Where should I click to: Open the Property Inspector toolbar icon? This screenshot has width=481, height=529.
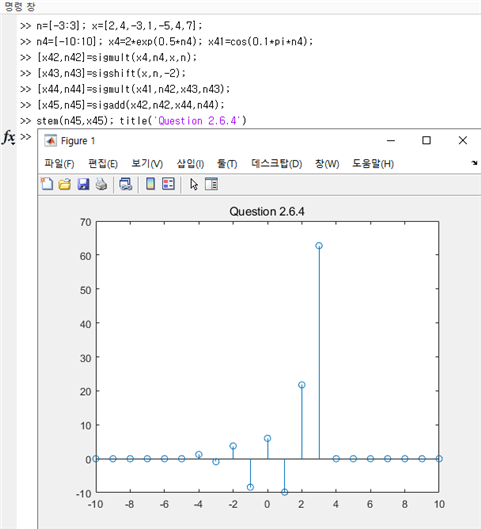(x=211, y=184)
